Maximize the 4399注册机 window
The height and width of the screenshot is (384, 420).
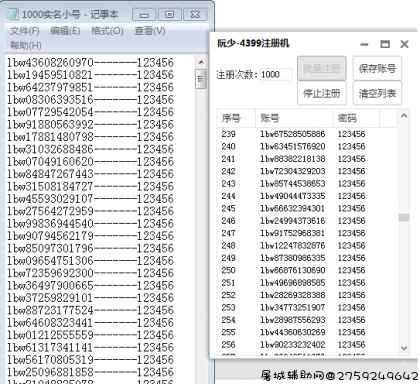click(x=385, y=44)
